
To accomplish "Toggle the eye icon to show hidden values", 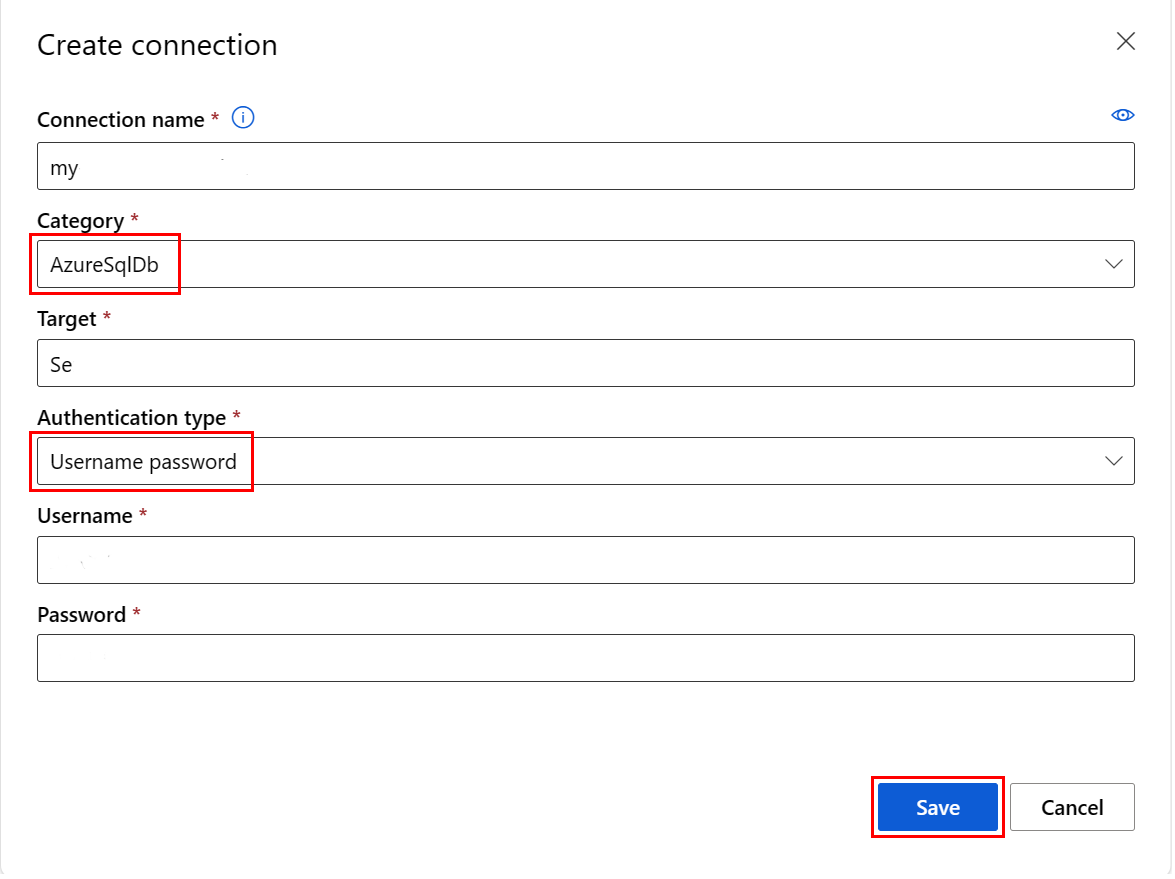I will pyautogui.click(x=1123, y=116).
